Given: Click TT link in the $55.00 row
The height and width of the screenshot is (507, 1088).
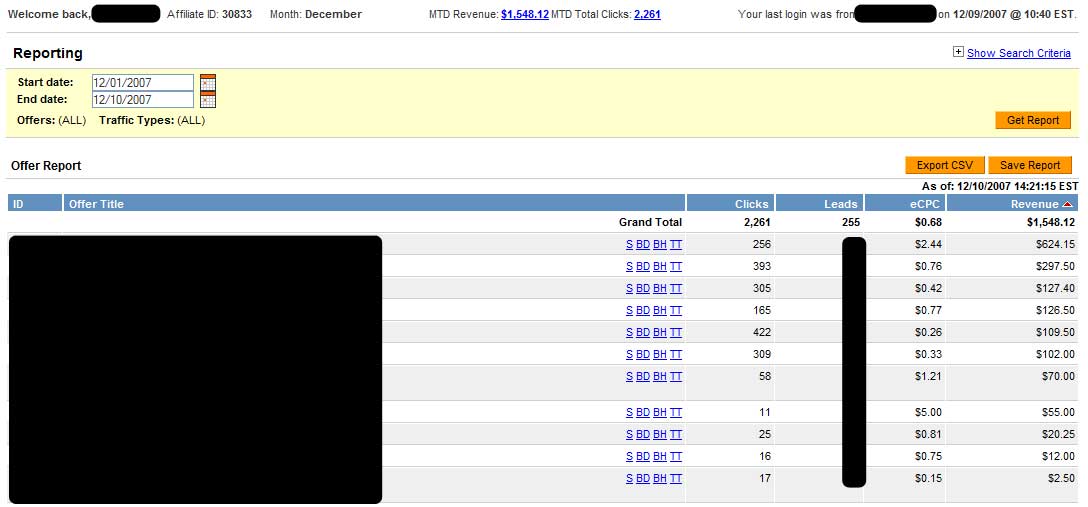Looking at the screenshot, I should coord(676,413).
